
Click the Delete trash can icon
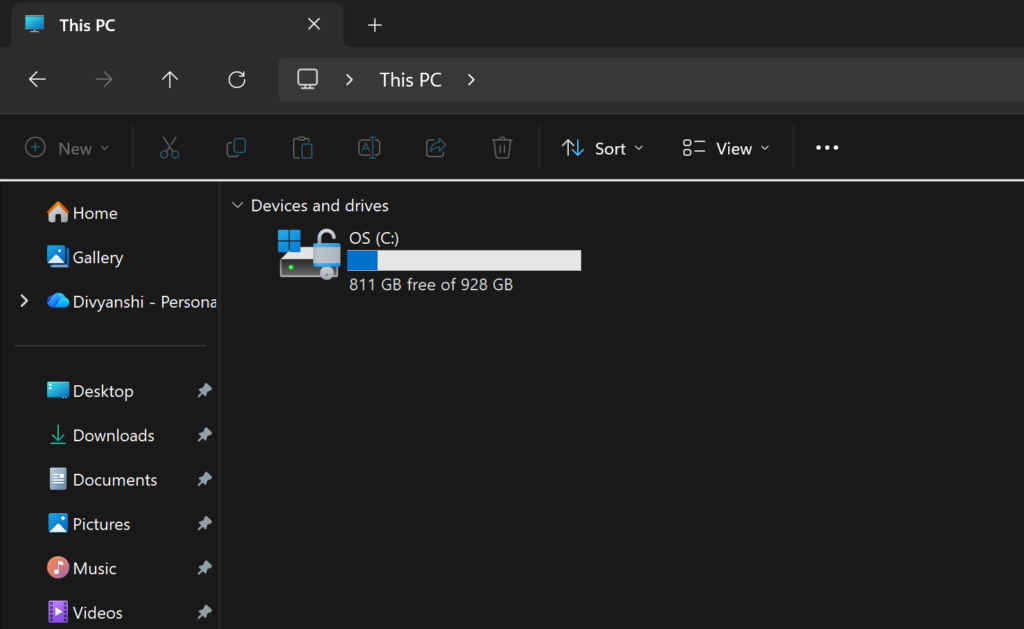(x=502, y=148)
